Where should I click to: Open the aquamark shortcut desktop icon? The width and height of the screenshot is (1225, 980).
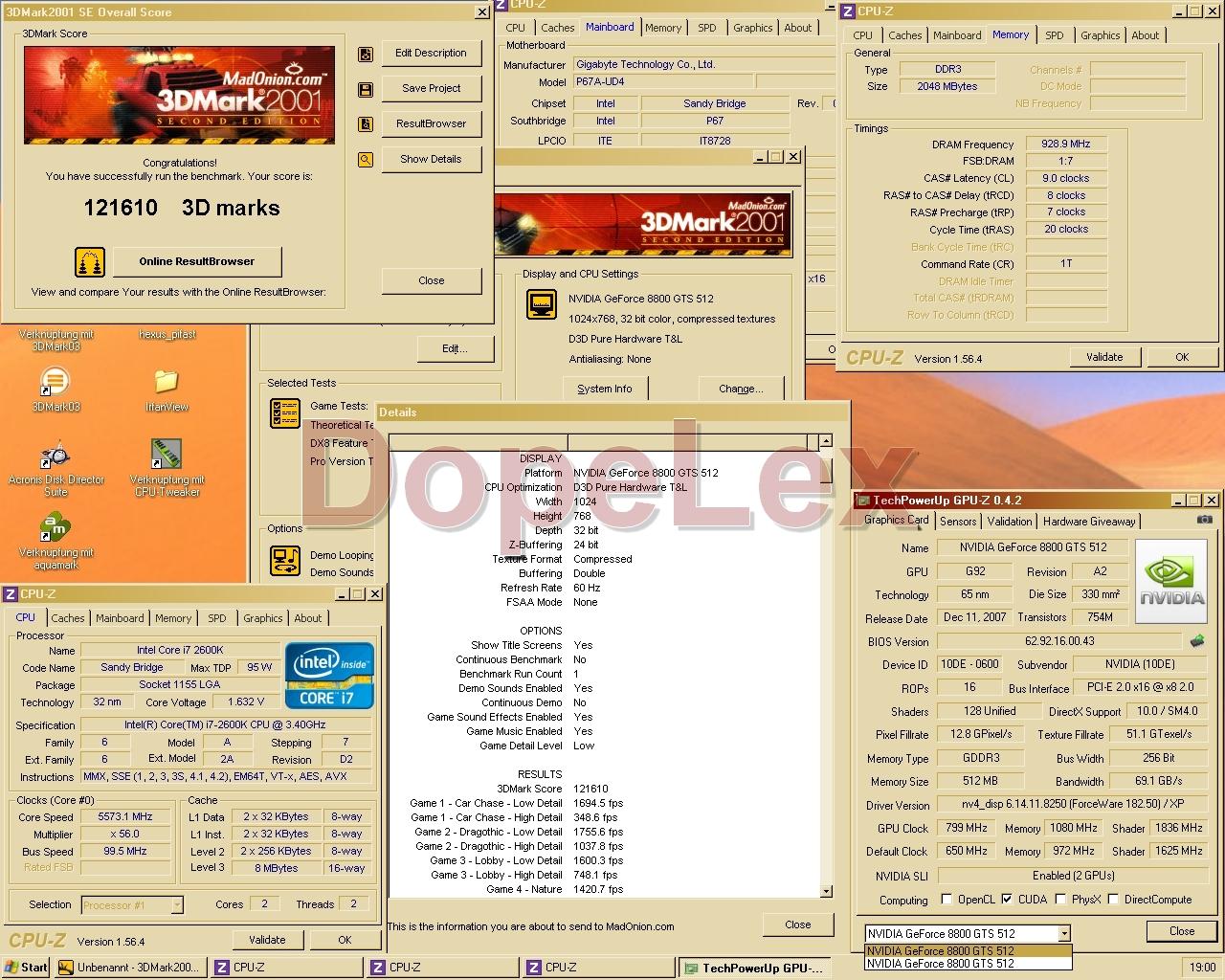(x=55, y=527)
